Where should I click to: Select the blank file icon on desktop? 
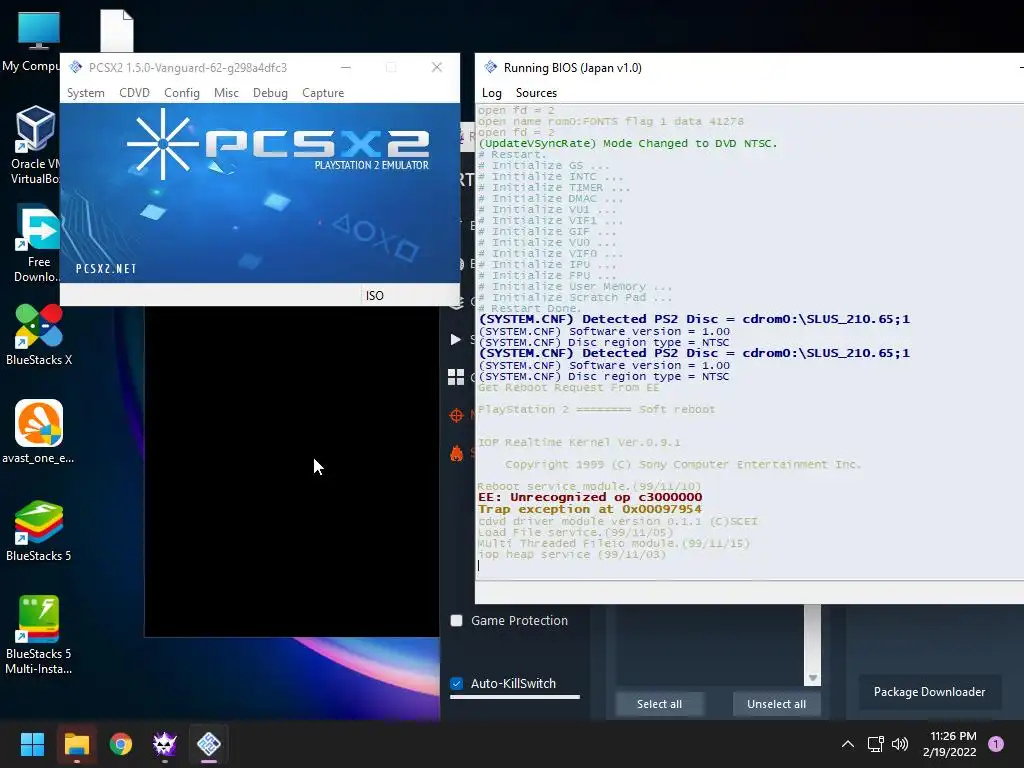coord(117,30)
